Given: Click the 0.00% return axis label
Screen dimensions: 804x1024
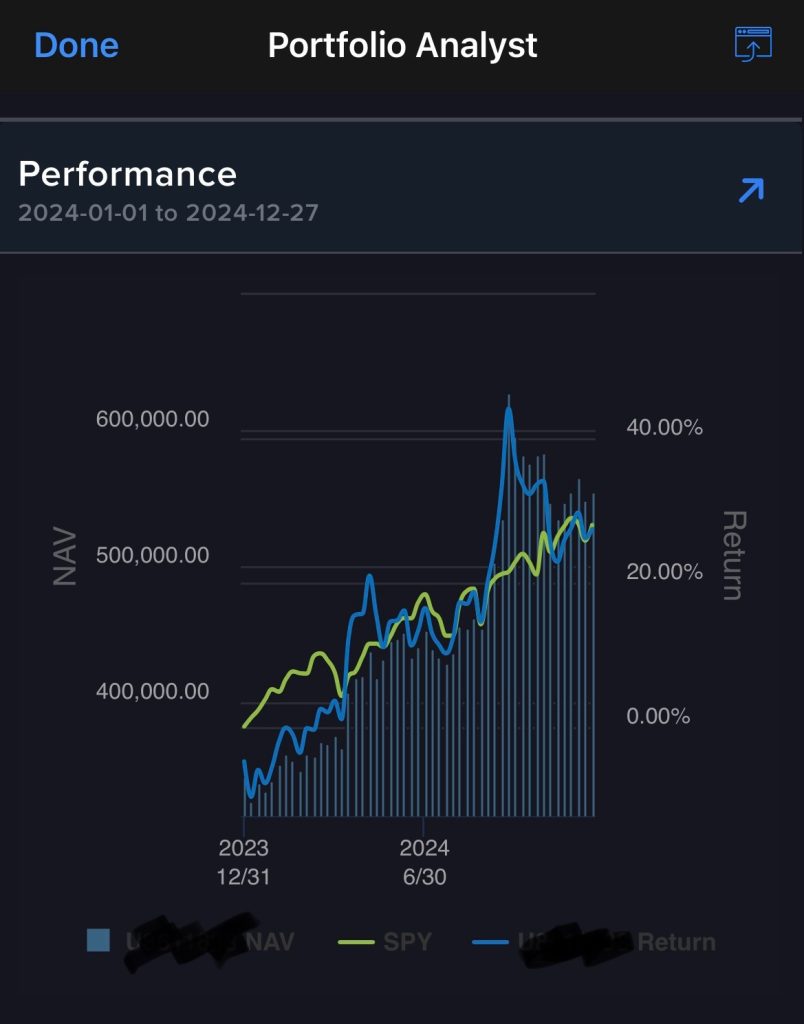Looking at the screenshot, I should pyautogui.click(x=658, y=716).
